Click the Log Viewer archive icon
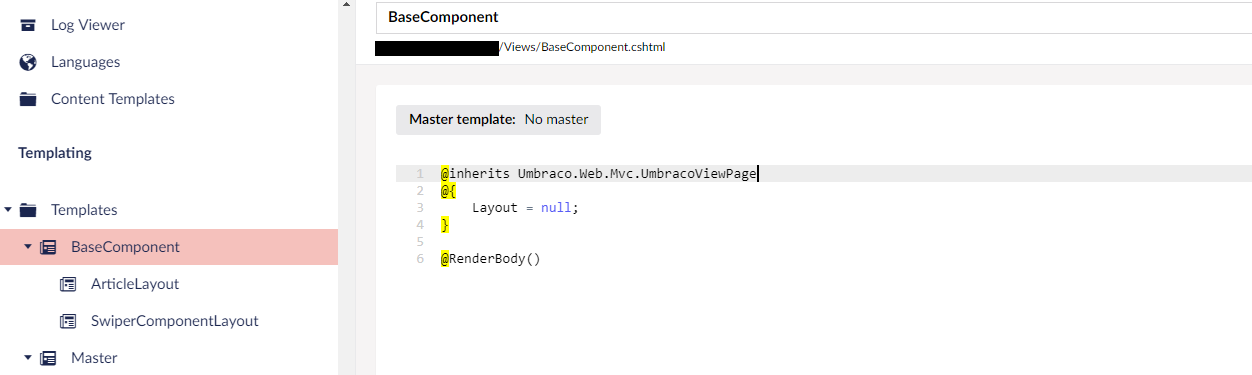Screen dimensions: 1252x375 click(28, 25)
